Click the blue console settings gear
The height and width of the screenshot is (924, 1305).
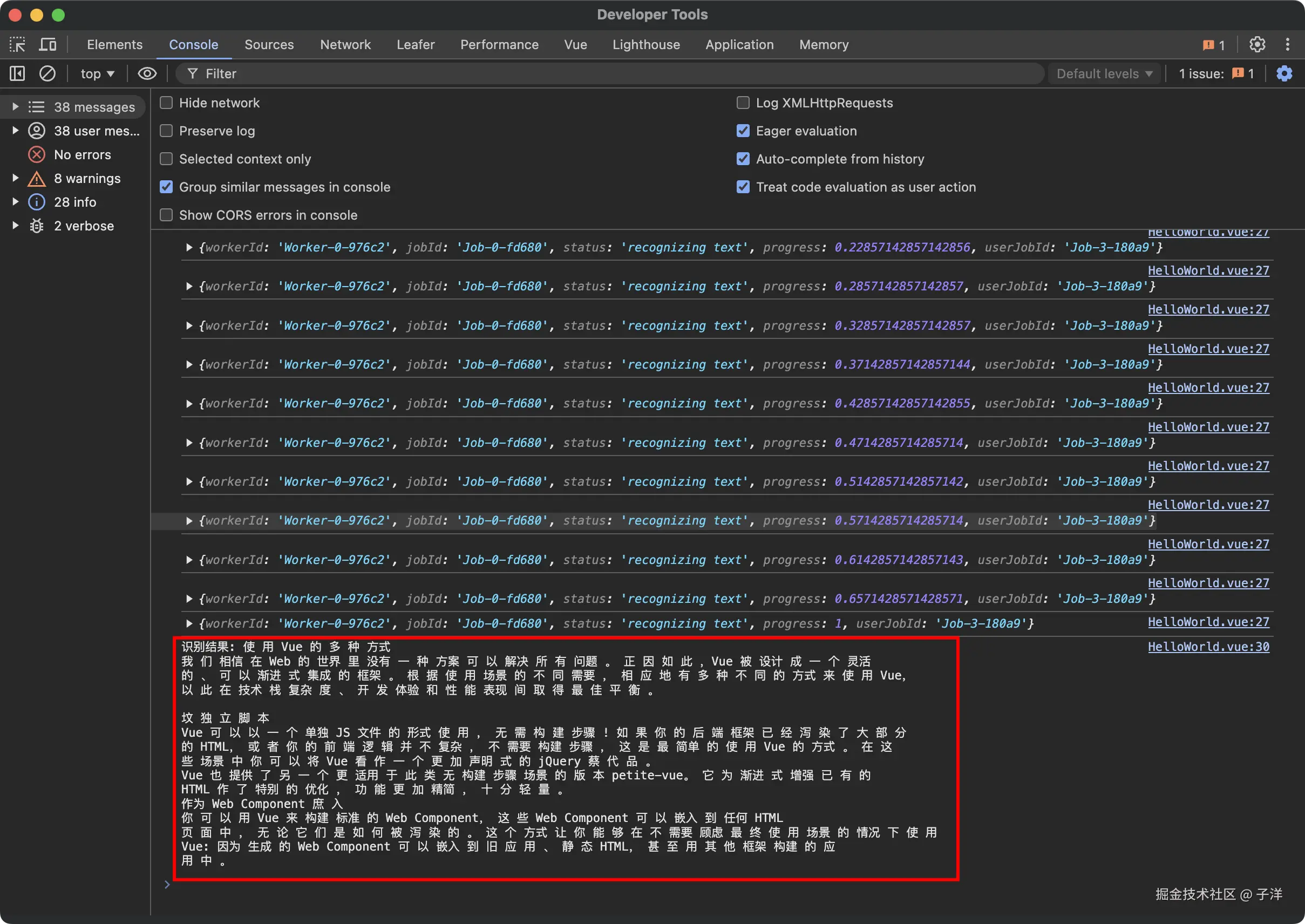tap(1284, 73)
